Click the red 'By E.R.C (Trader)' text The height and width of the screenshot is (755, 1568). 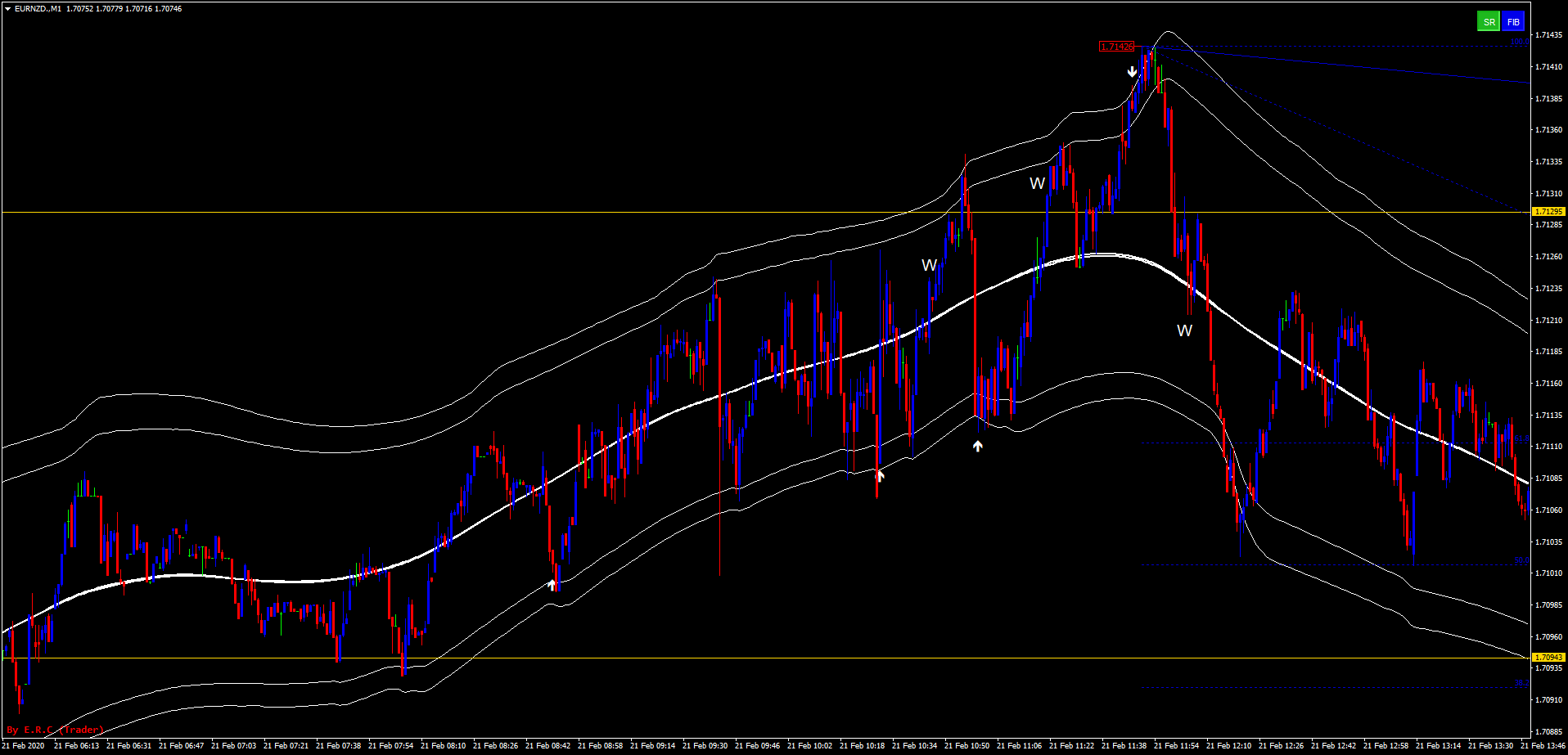(55, 730)
